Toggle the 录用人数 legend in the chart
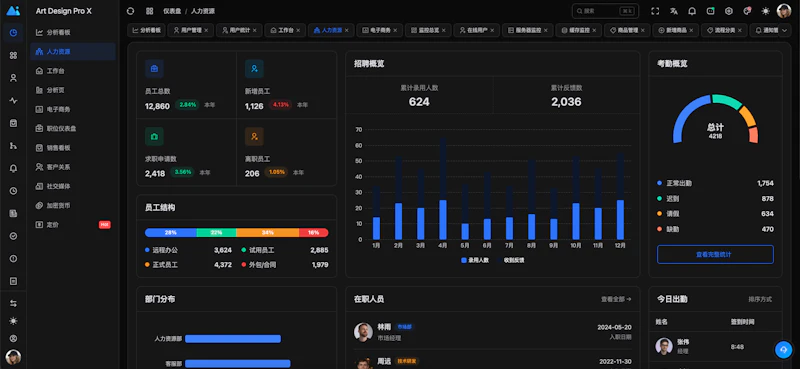The image size is (800, 369). click(475, 260)
